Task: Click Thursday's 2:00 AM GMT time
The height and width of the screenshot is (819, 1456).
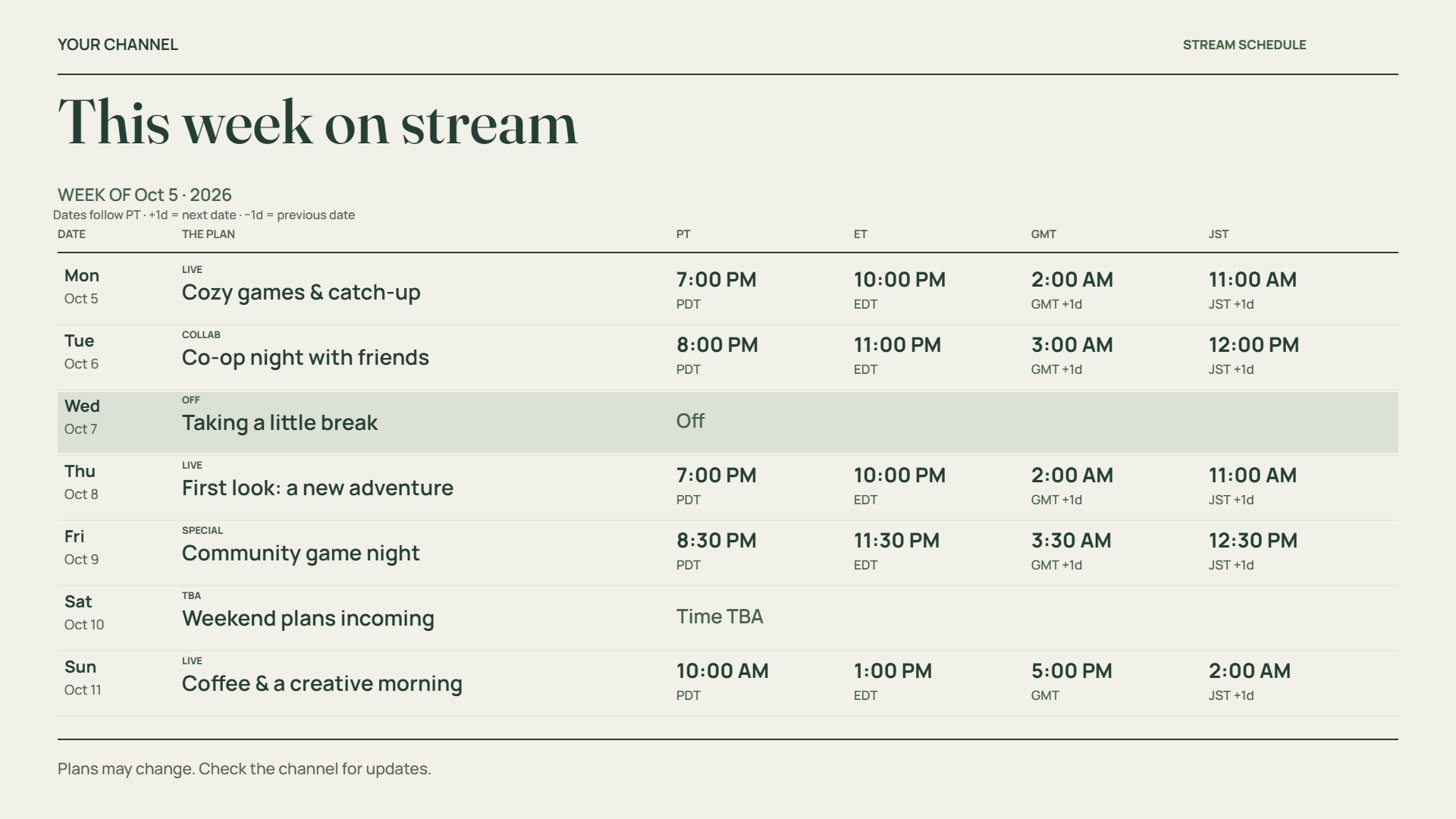Action: click(x=1072, y=475)
